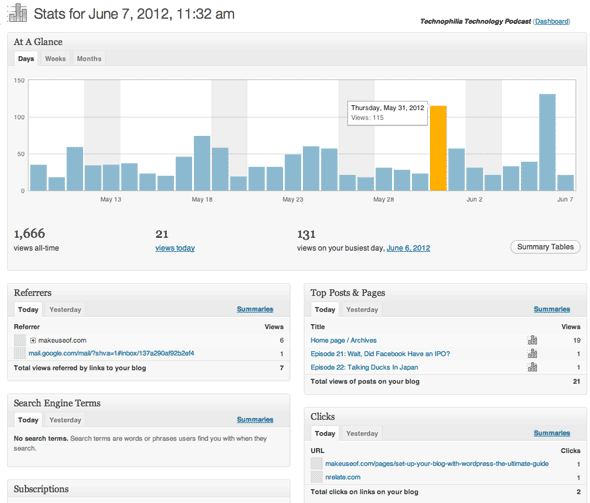This screenshot has height=503, width=590.
Task: Click the May 18 axis label
Action: (x=202, y=199)
